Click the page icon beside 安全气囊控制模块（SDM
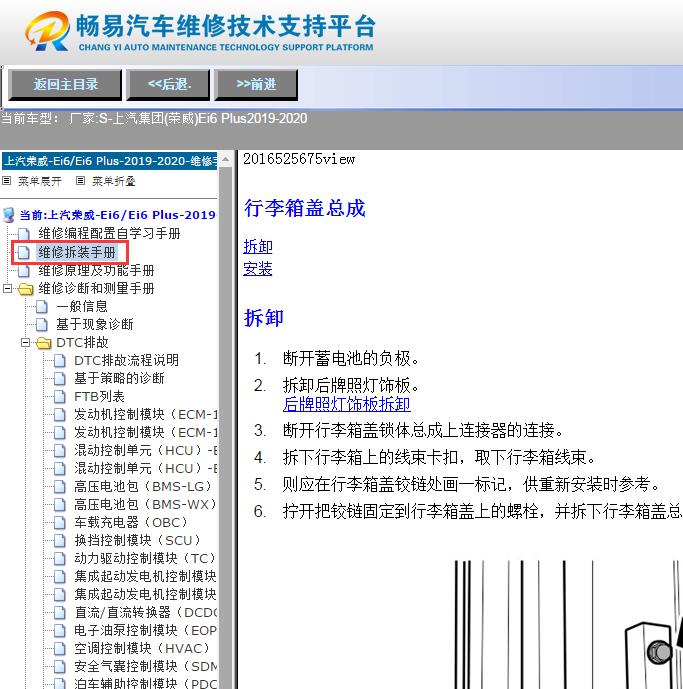This screenshot has height=689, width=683. [x=60, y=667]
